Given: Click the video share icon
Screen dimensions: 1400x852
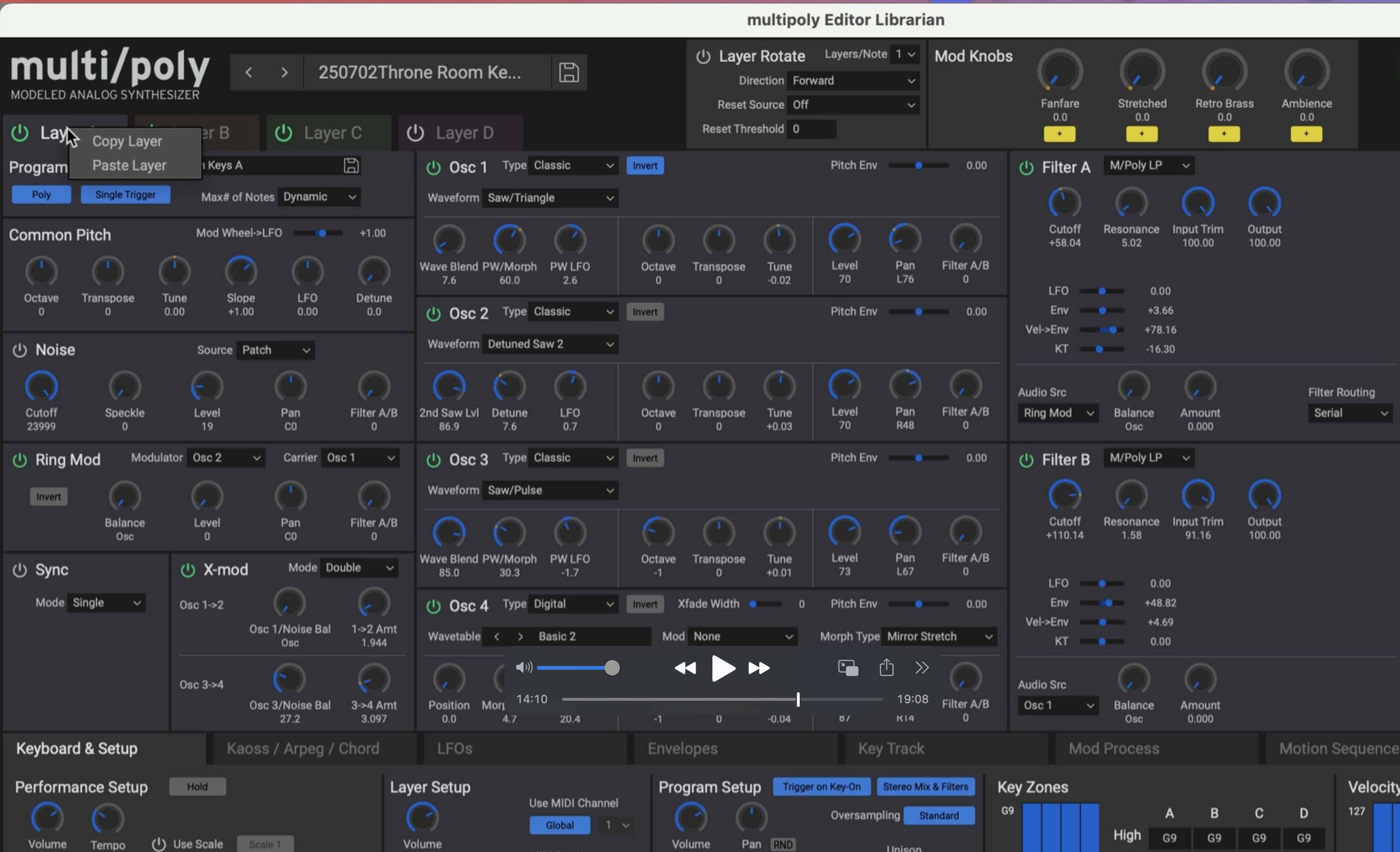Looking at the screenshot, I should pos(887,667).
